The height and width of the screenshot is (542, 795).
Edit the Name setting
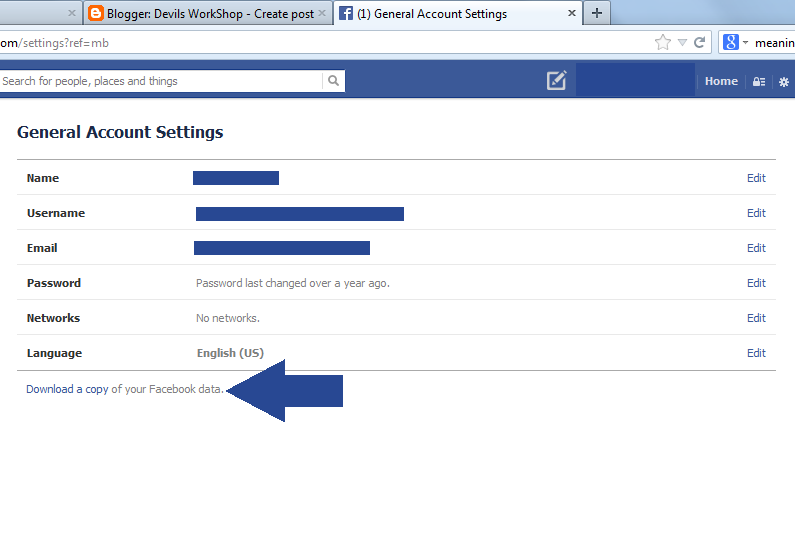[756, 178]
